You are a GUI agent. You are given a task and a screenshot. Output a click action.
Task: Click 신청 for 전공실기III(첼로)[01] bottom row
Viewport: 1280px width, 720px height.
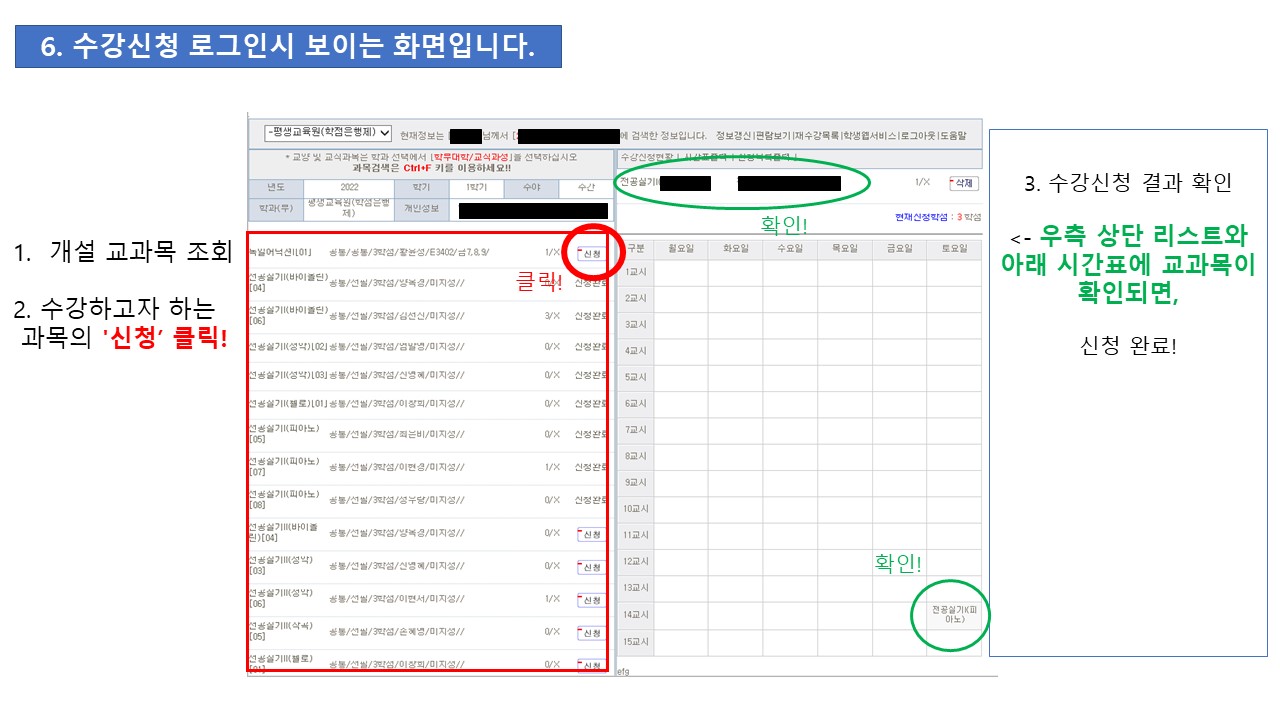tap(591, 665)
